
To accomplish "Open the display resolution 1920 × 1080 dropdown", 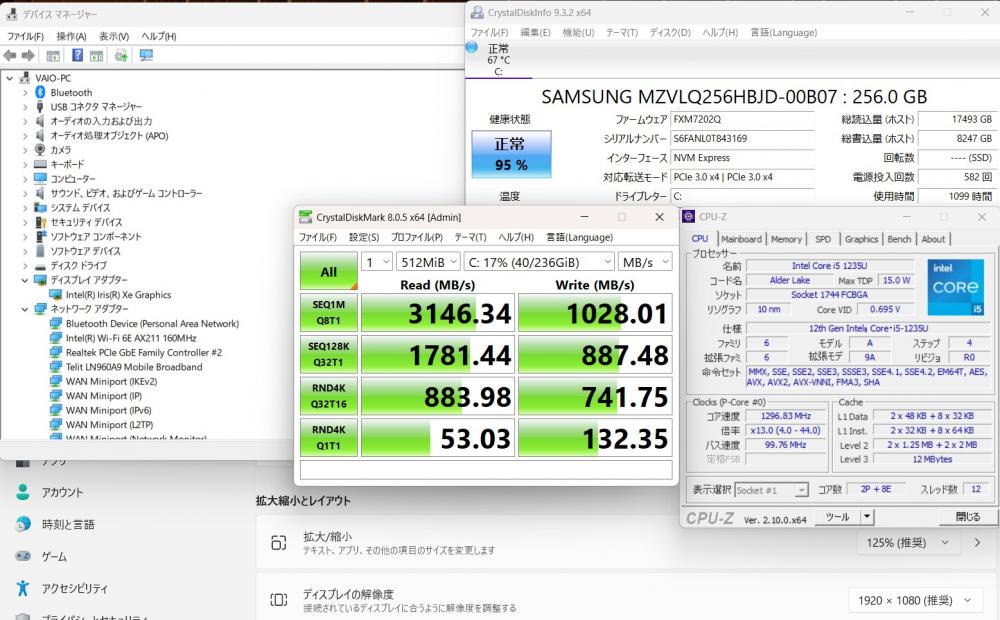I will 914,600.
